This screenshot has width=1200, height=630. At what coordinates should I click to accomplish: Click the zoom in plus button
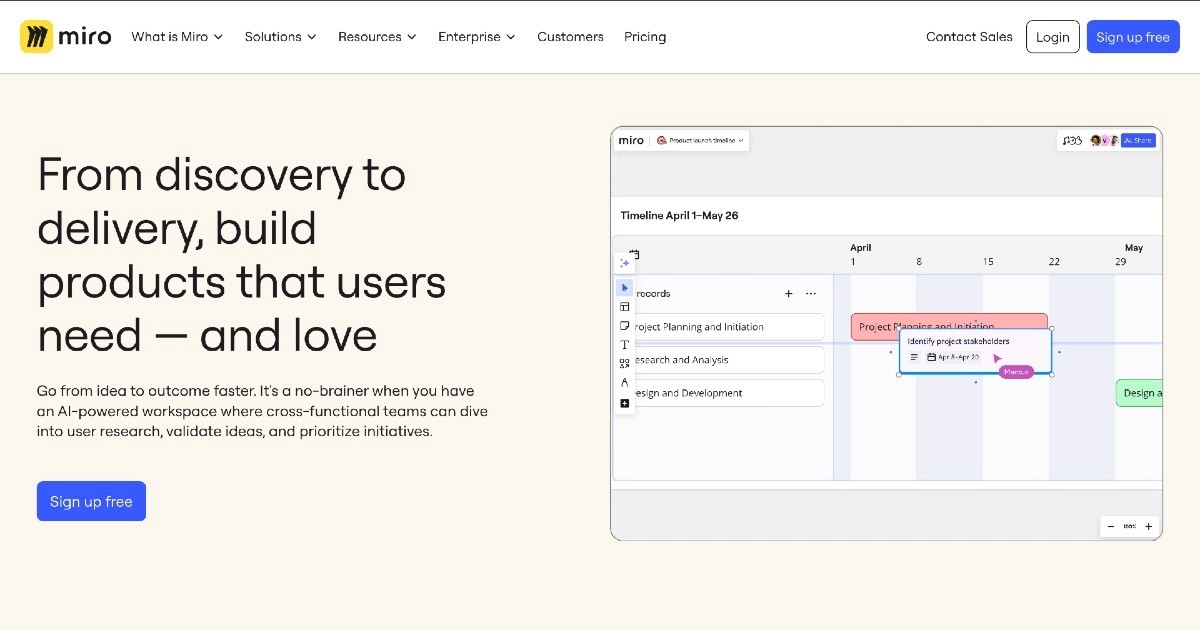click(1149, 526)
